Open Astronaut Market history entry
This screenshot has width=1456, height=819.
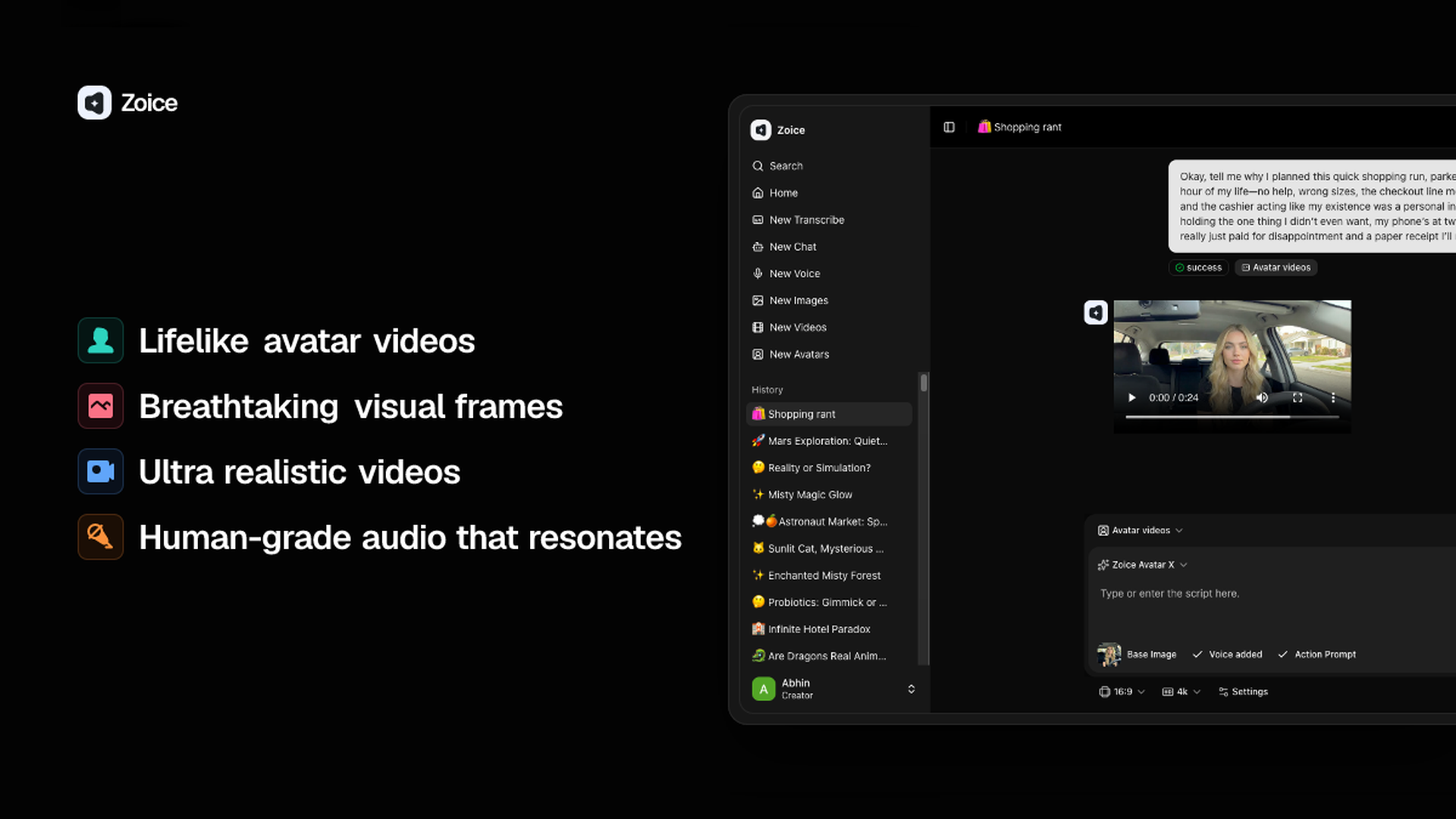point(829,522)
